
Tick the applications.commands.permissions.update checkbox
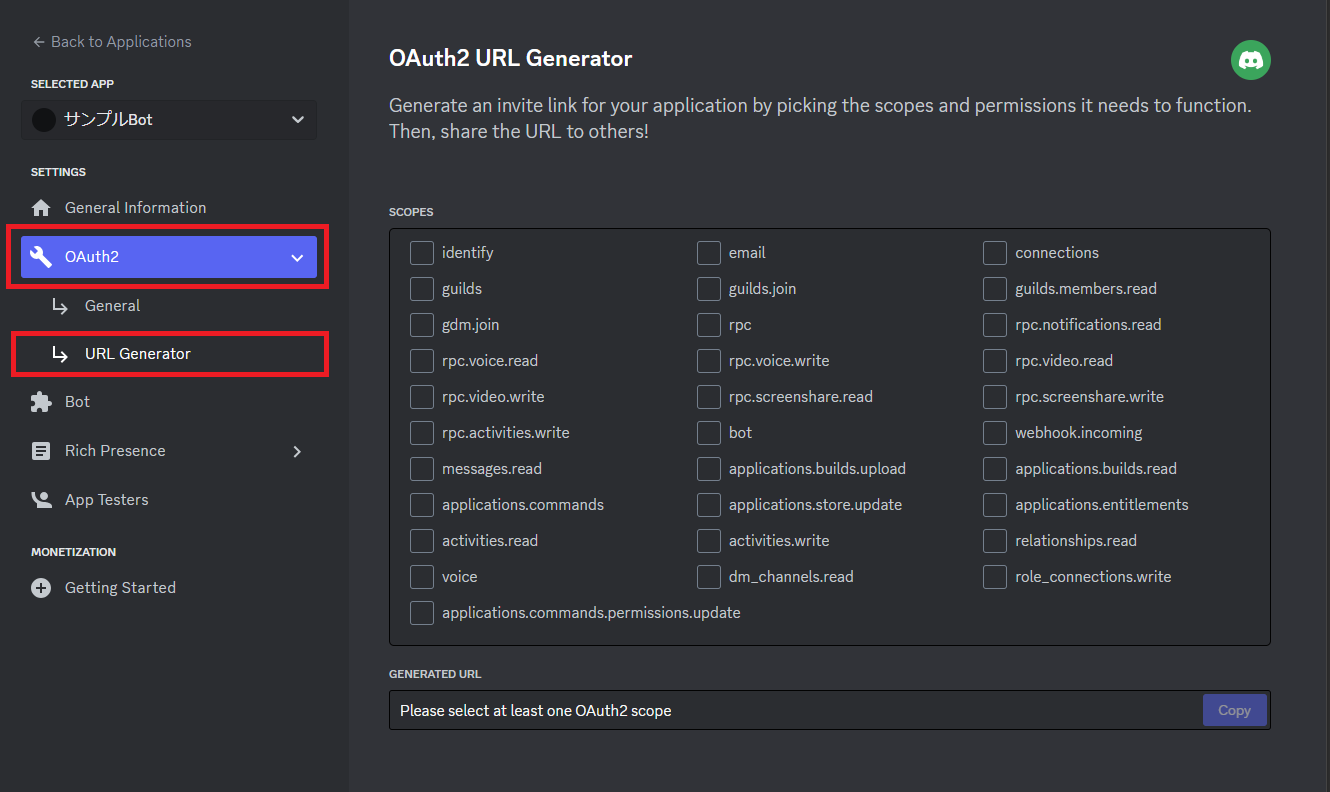pyautogui.click(x=422, y=613)
